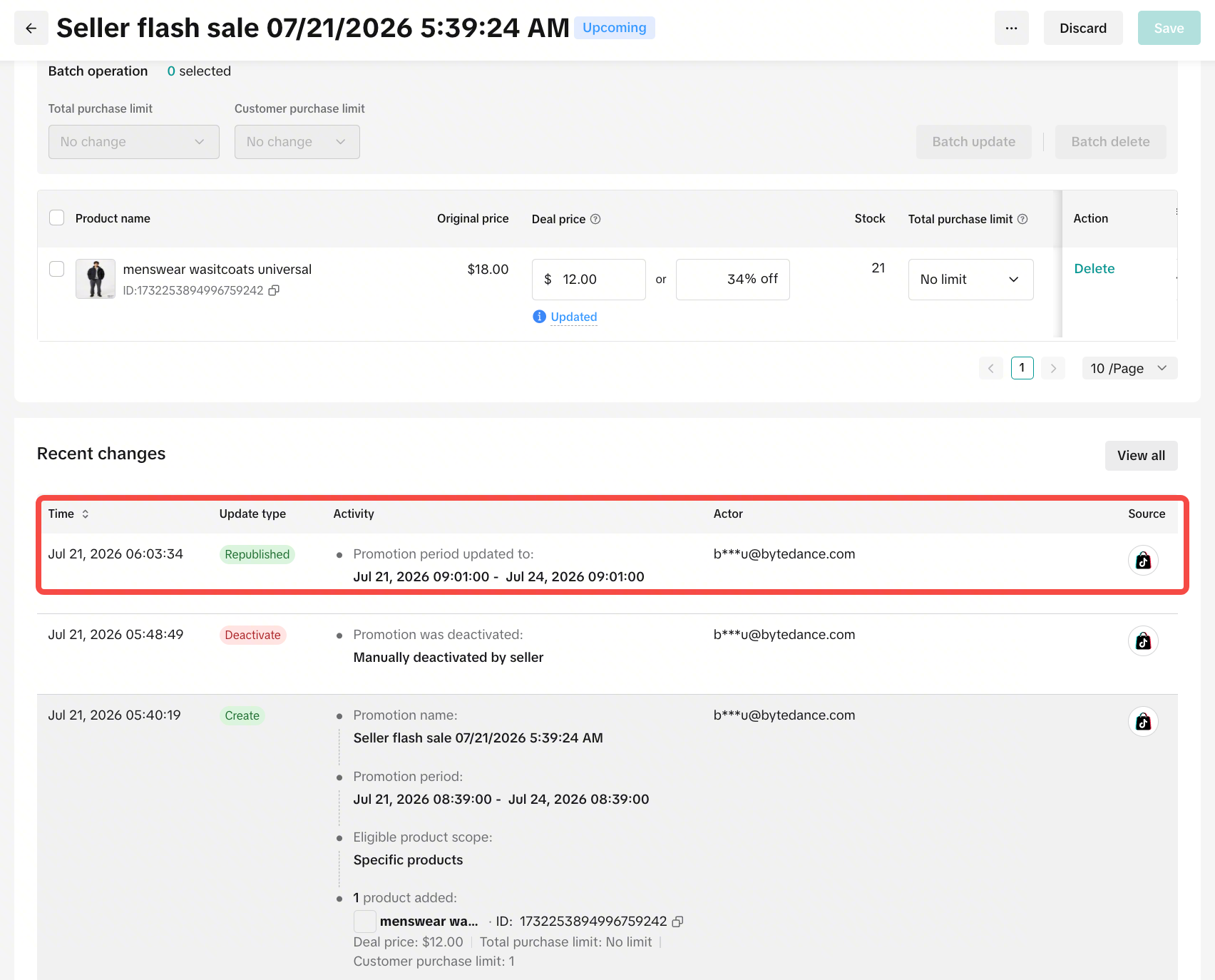Open the three-dots more options menu
The width and height of the screenshot is (1215, 980).
coord(1011,28)
